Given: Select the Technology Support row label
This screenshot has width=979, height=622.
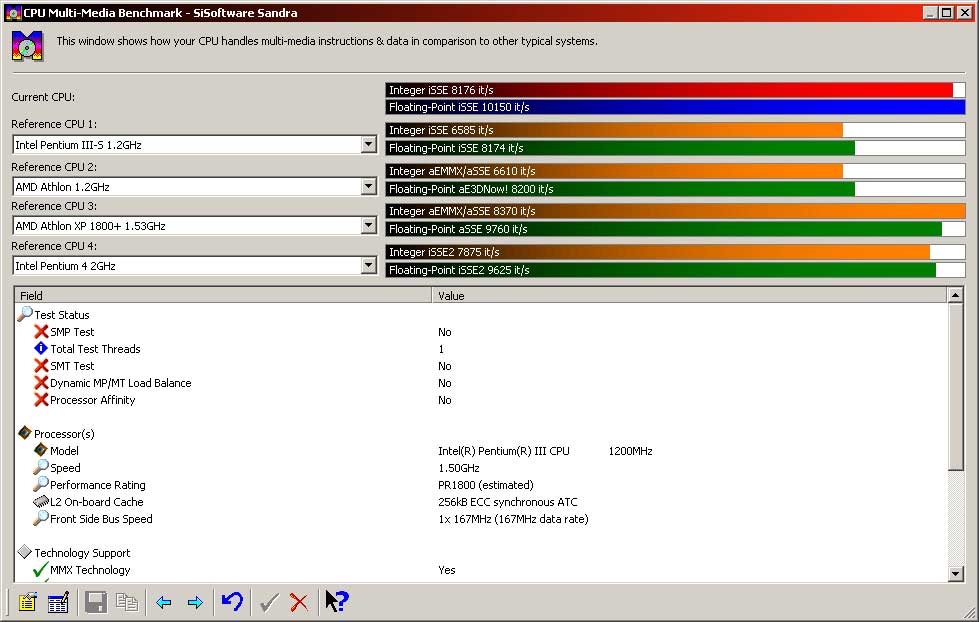Looking at the screenshot, I should coord(82,553).
